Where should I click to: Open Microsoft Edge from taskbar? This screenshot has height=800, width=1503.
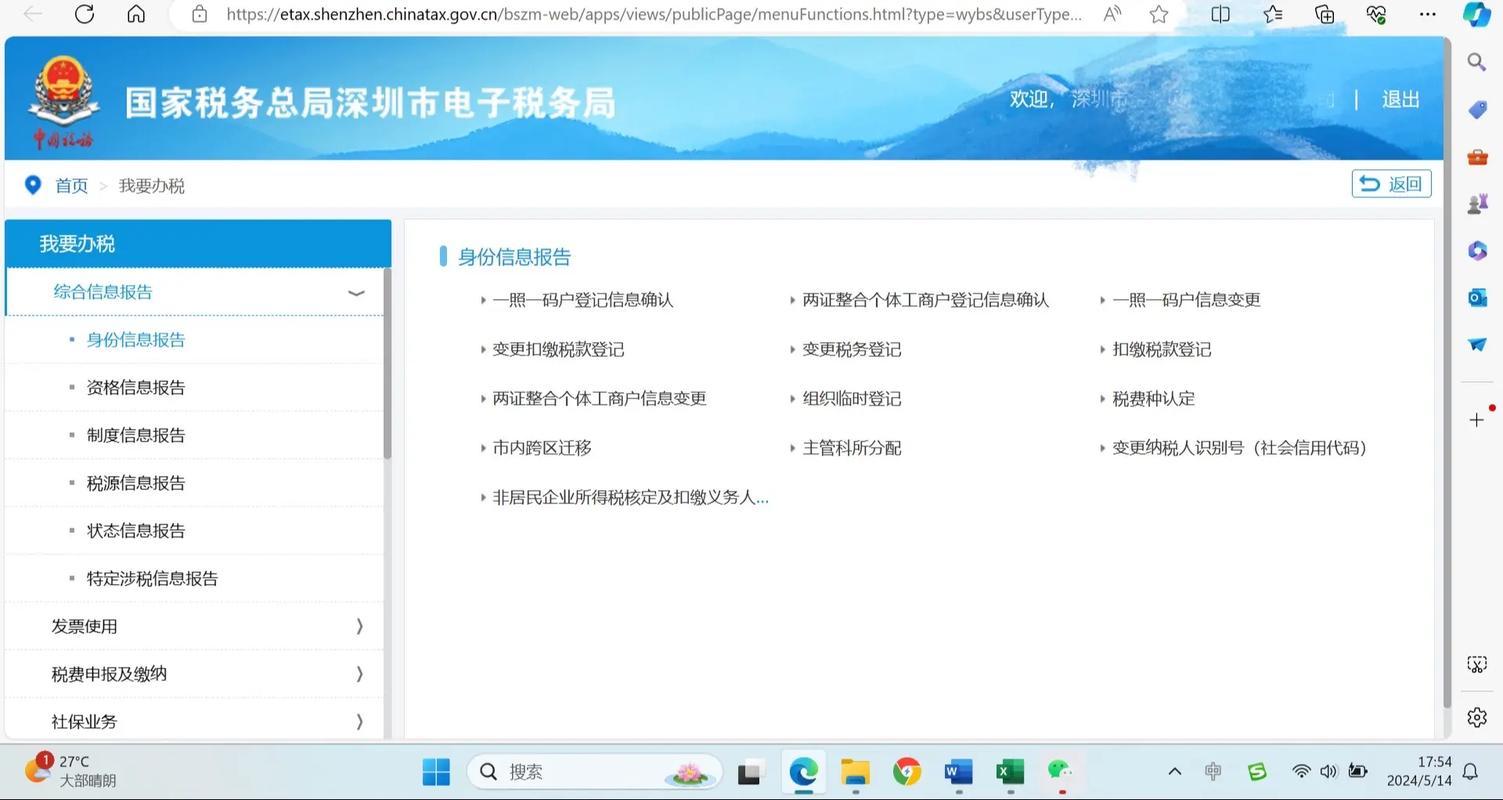tap(803, 772)
